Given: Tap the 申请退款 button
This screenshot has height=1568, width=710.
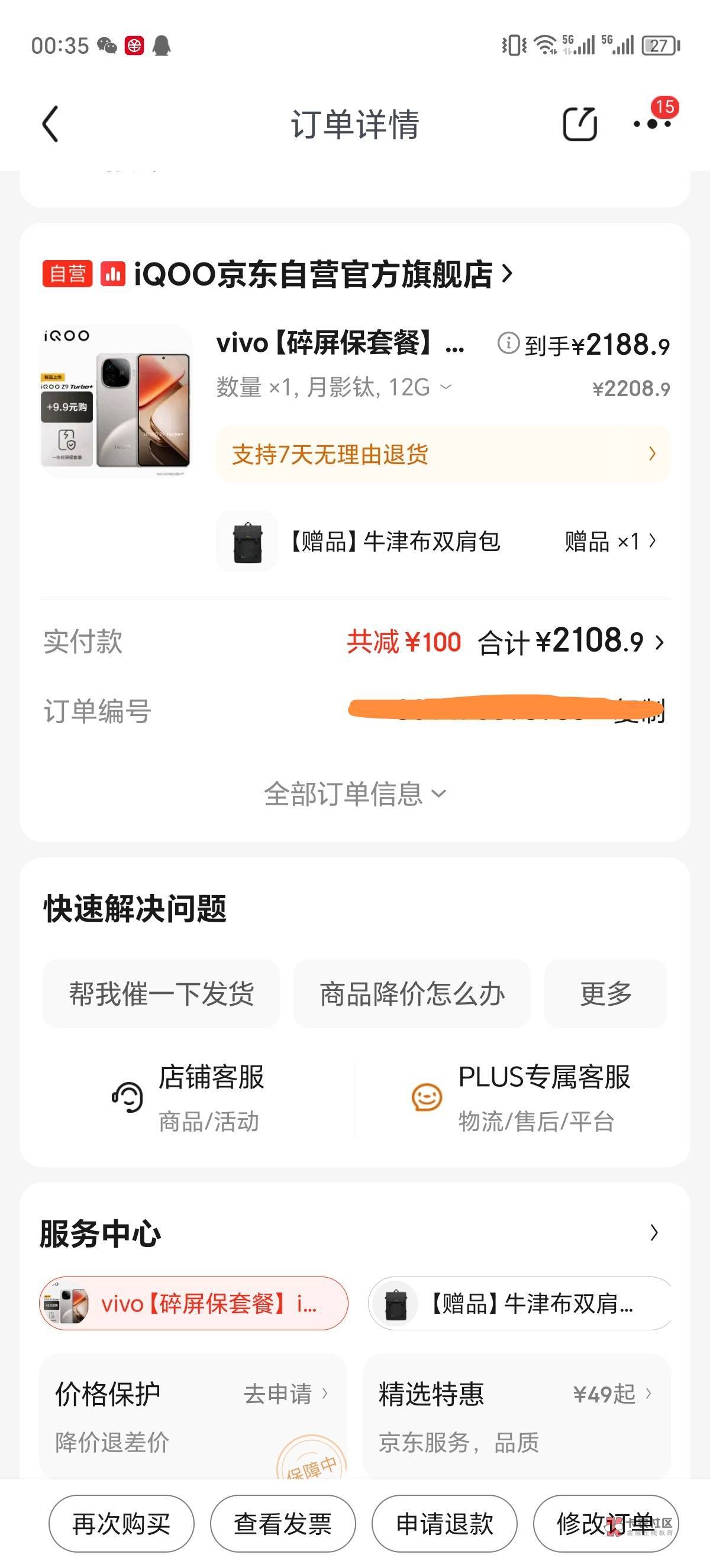Looking at the screenshot, I should pos(444,1524).
